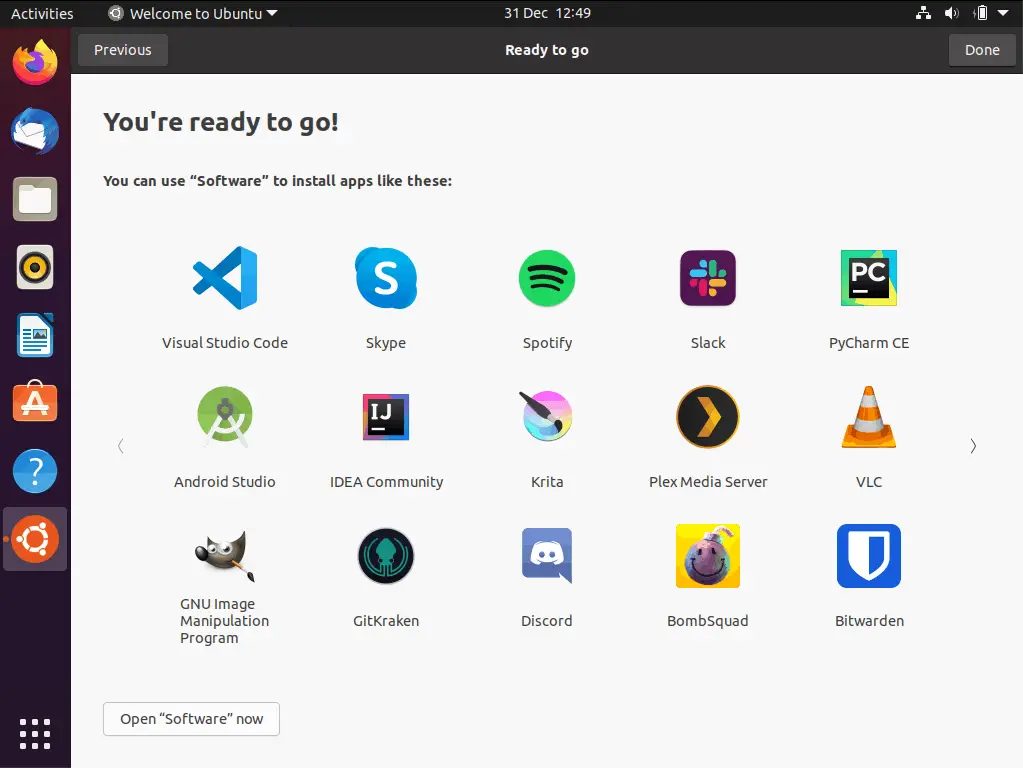
Task: Choose the Krita app icon
Action: tap(547, 416)
